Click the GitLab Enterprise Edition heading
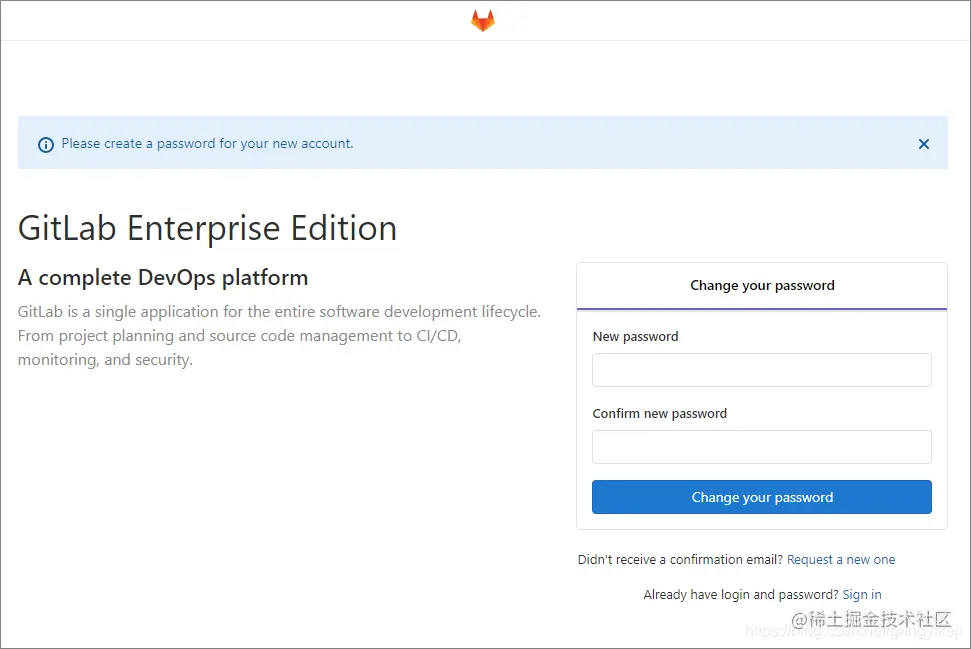971x649 pixels. 207,228
